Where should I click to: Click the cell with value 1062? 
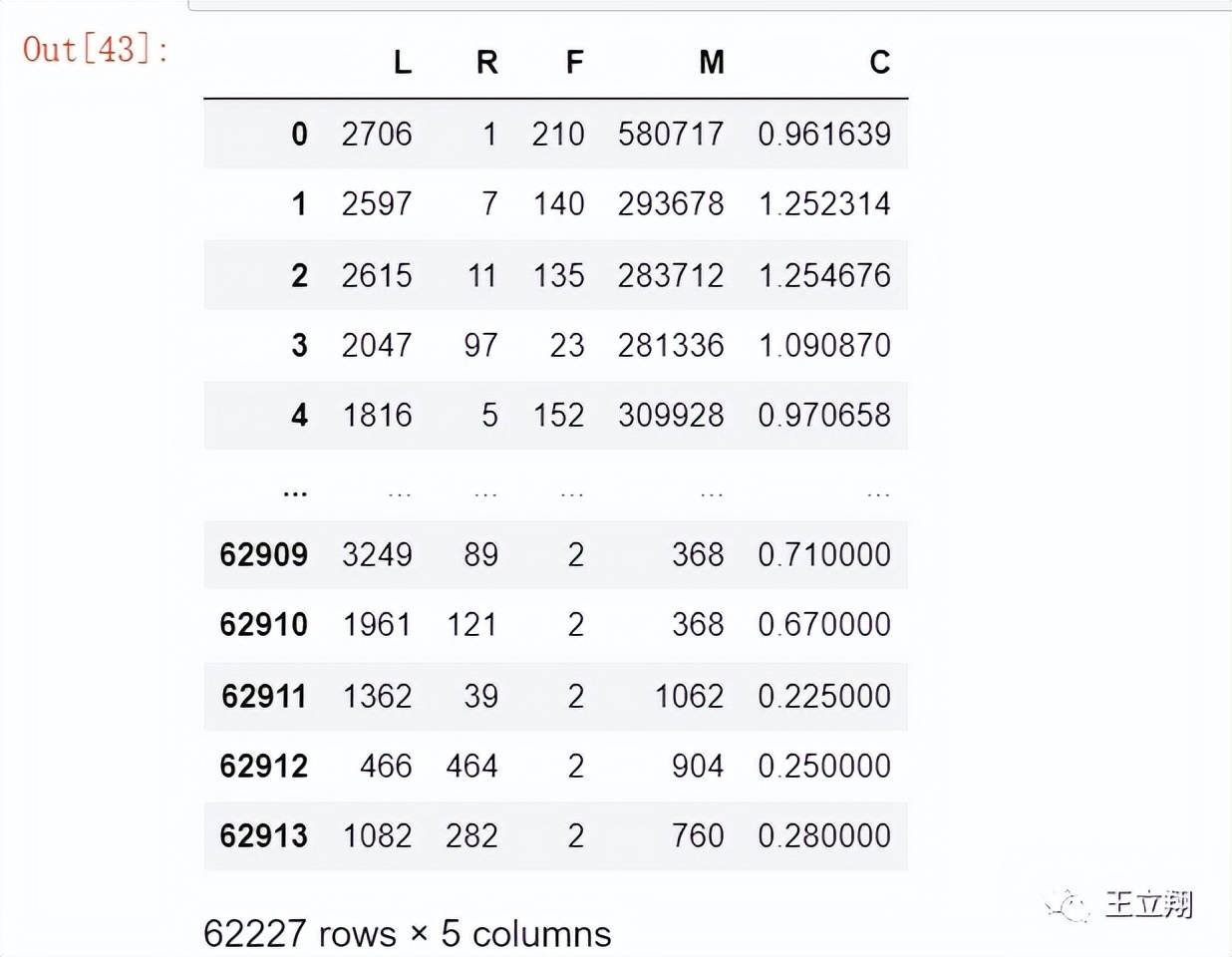tap(689, 696)
